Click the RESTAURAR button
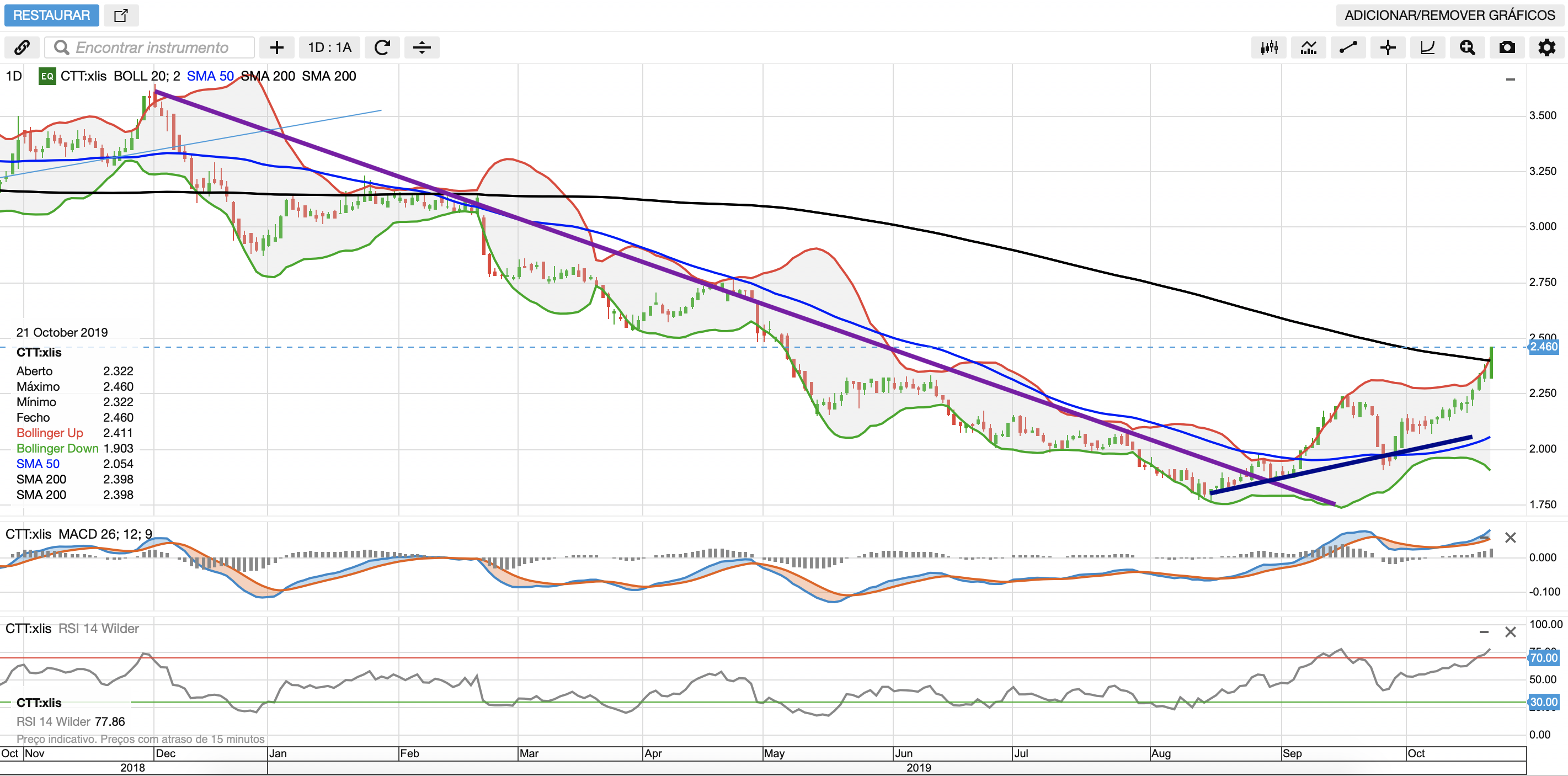The width and height of the screenshot is (1568, 776). pos(51,15)
